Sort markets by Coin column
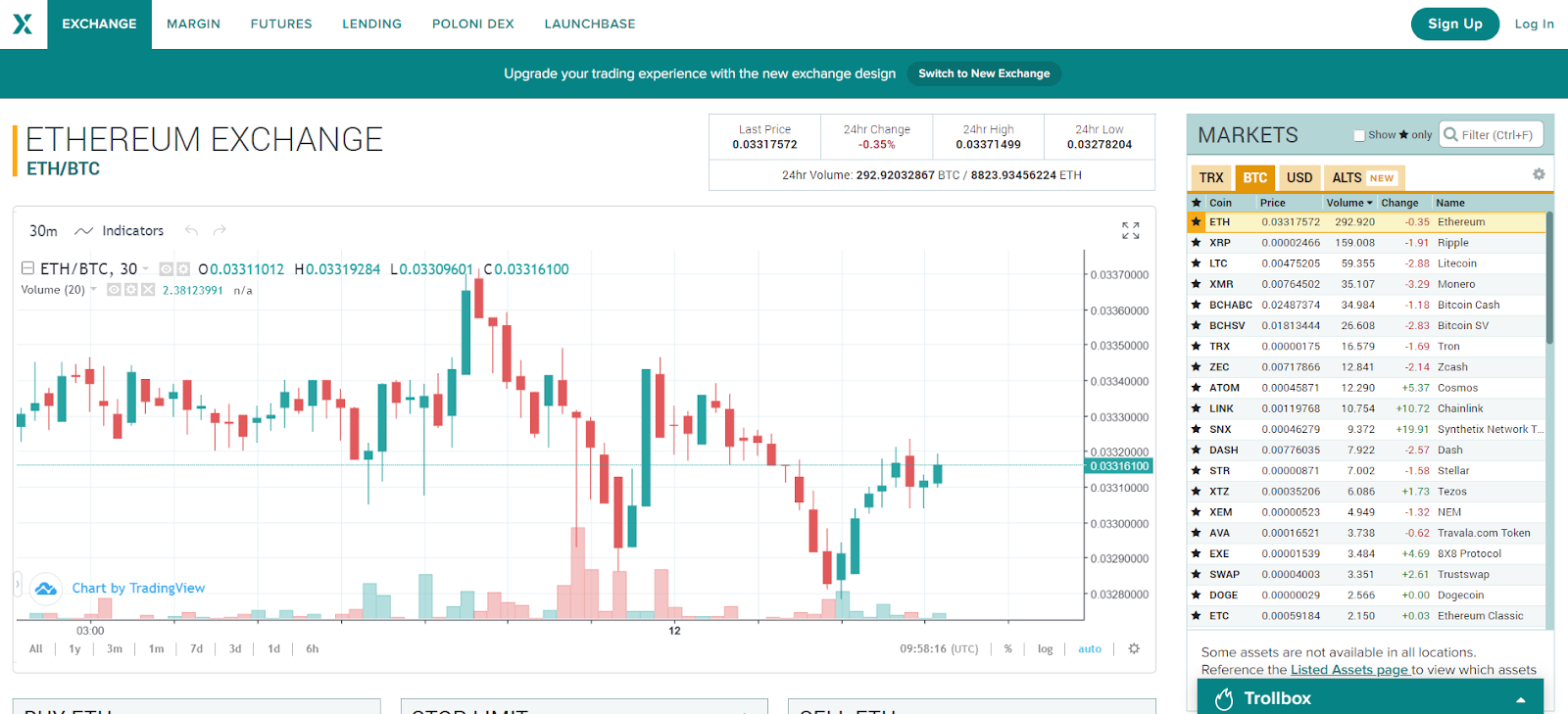Image resolution: width=1568 pixels, height=714 pixels. pos(1220,203)
